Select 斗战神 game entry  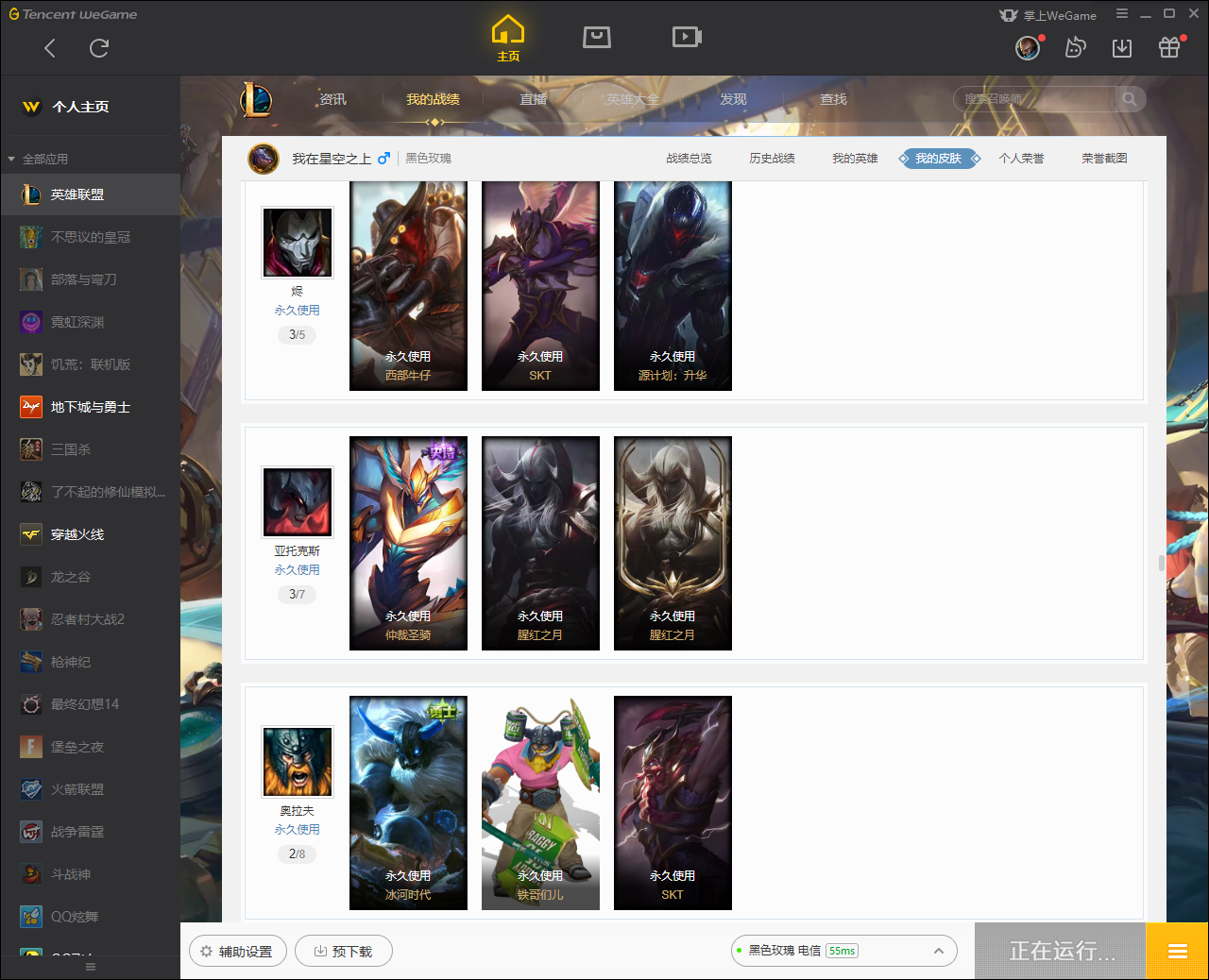coord(90,874)
